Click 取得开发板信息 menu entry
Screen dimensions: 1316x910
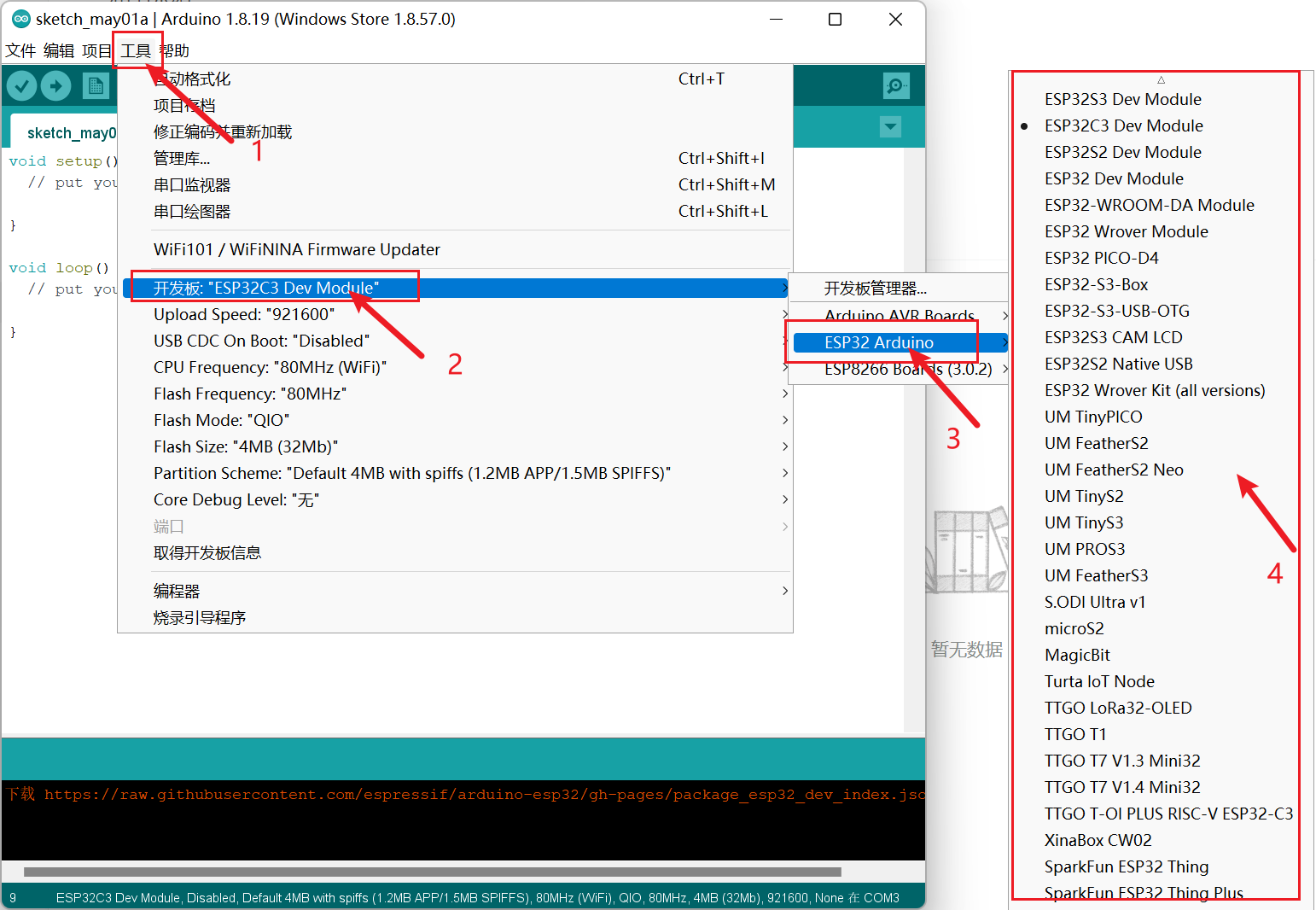tap(455, 553)
